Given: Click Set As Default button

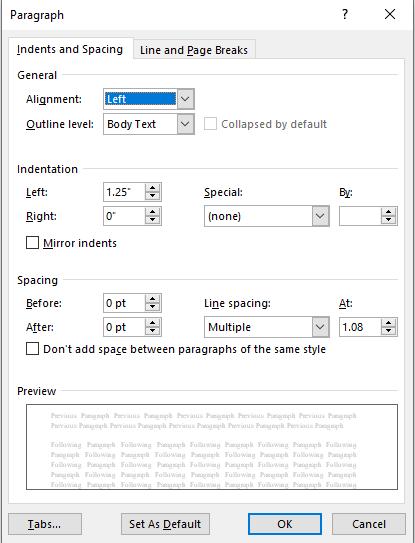Looking at the screenshot, I should tap(165, 524).
